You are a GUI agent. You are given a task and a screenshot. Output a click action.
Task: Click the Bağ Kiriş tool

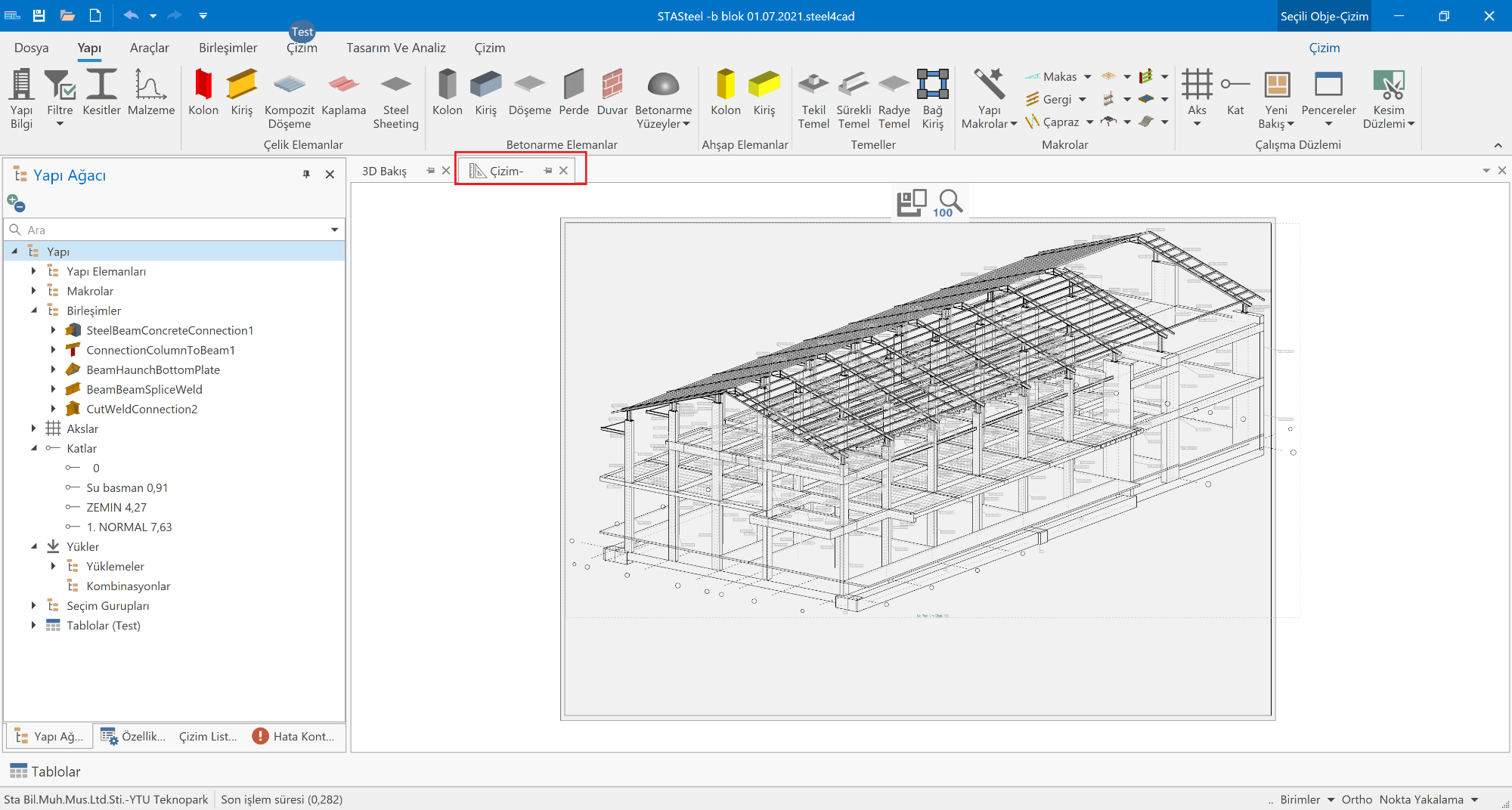(x=932, y=85)
